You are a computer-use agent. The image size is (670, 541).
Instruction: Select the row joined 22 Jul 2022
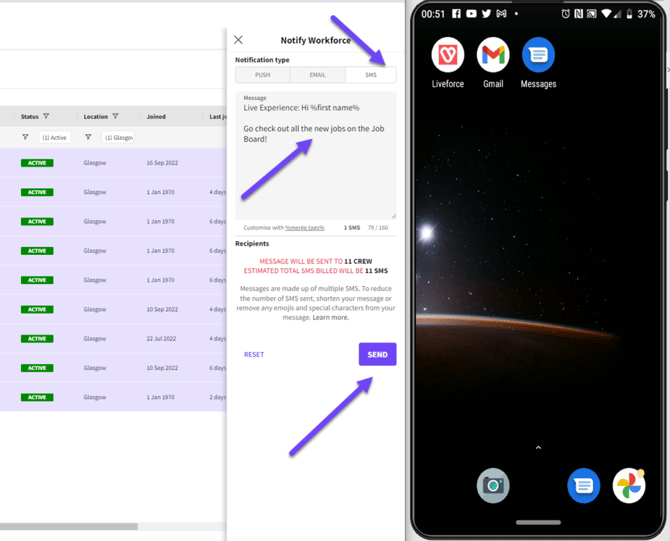point(113,338)
